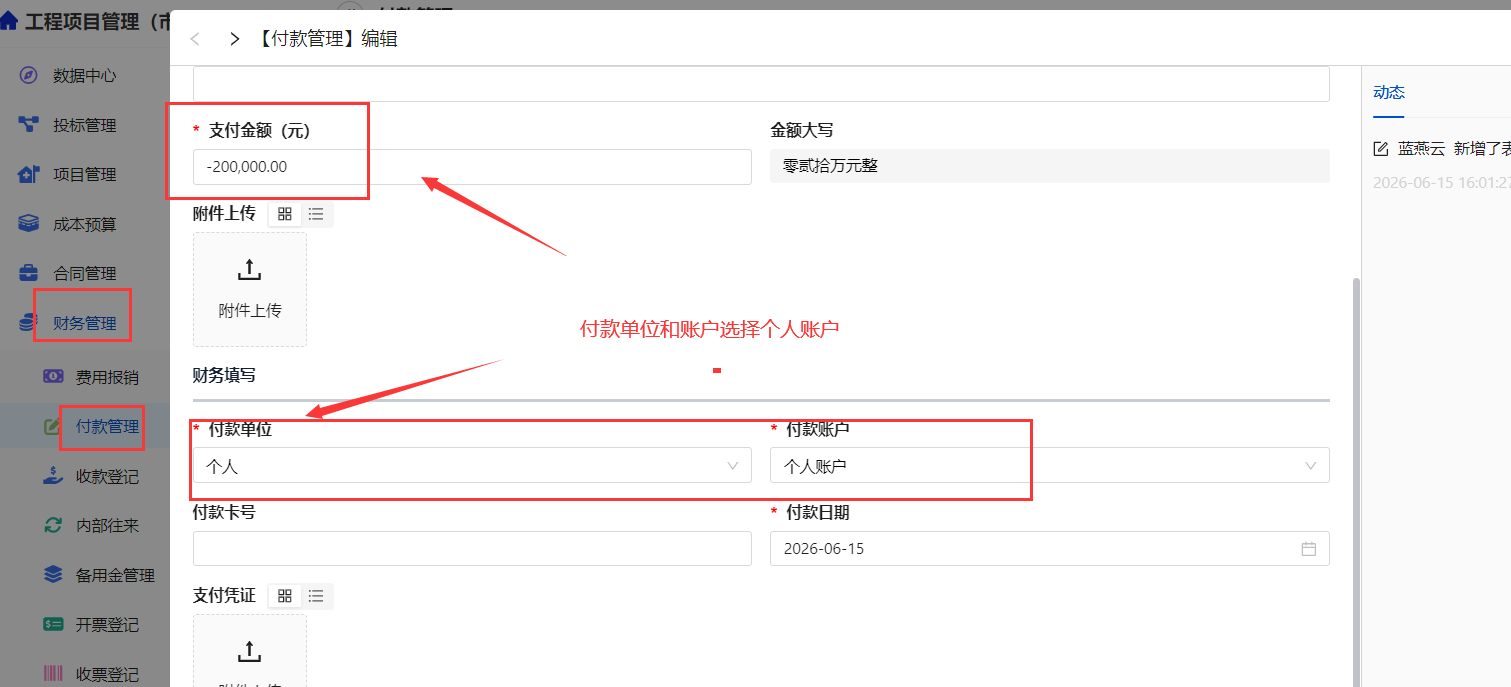Click the home icon beside 工程项目管理
This screenshot has width=1511, height=687.
pos(9,22)
